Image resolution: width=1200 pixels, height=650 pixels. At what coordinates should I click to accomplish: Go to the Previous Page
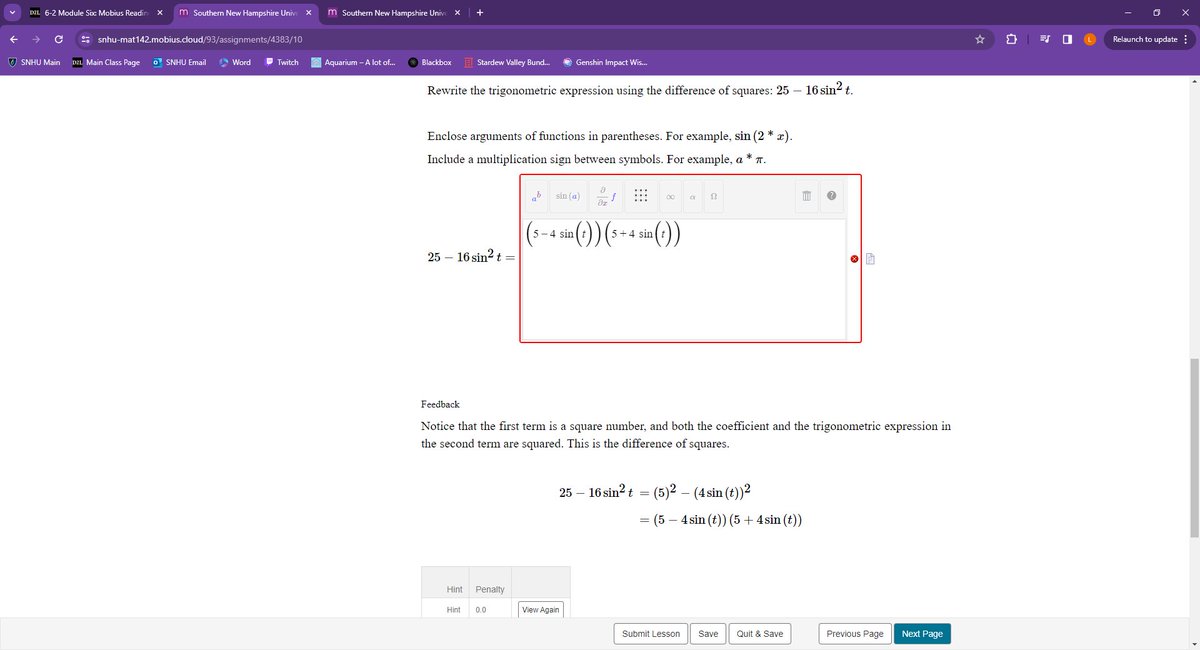click(x=855, y=634)
